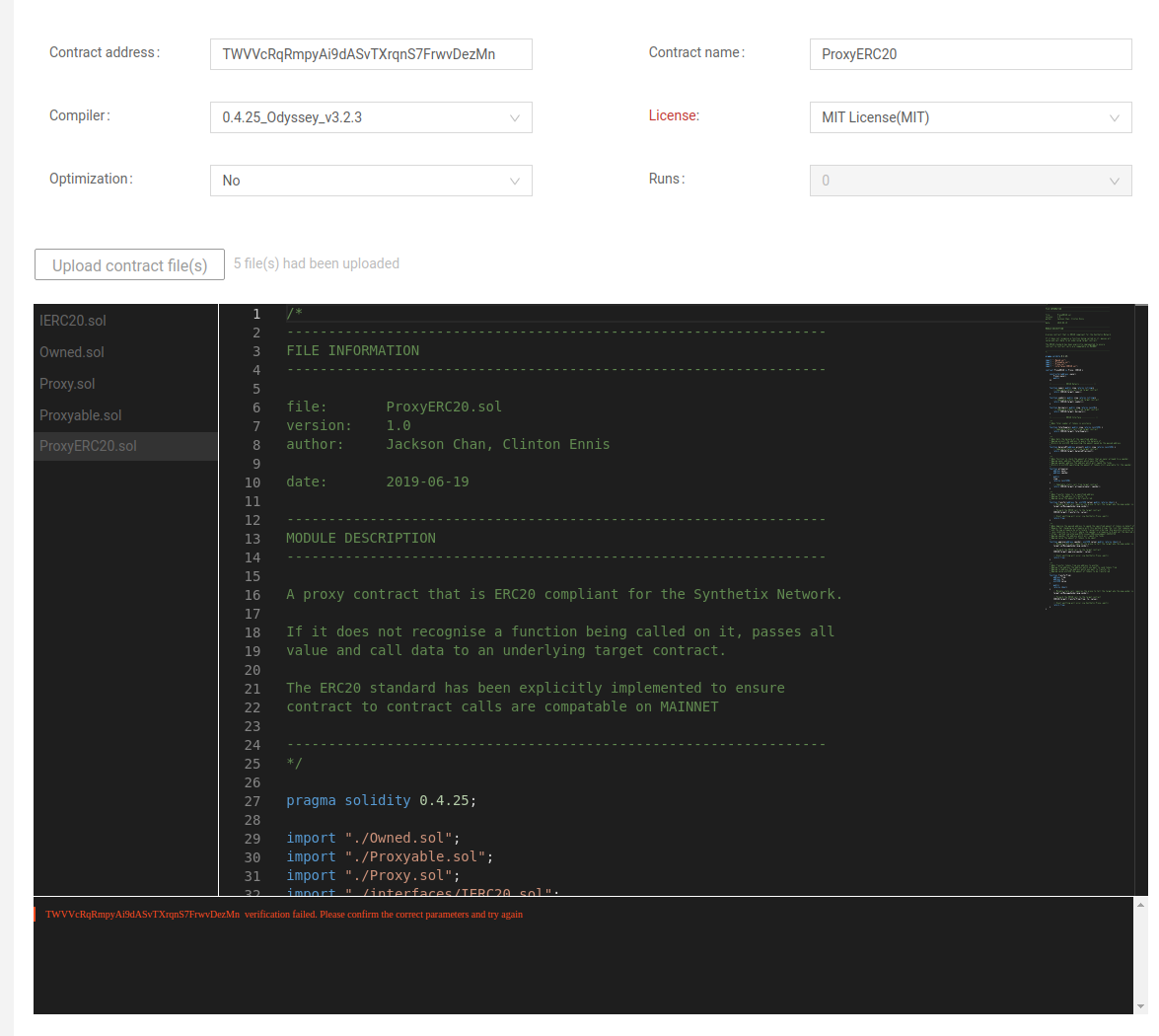Image resolution: width=1159 pixels, height=1036 pixels.
Task: Click the verification failed error message
Action: click(x=284, y=915)
